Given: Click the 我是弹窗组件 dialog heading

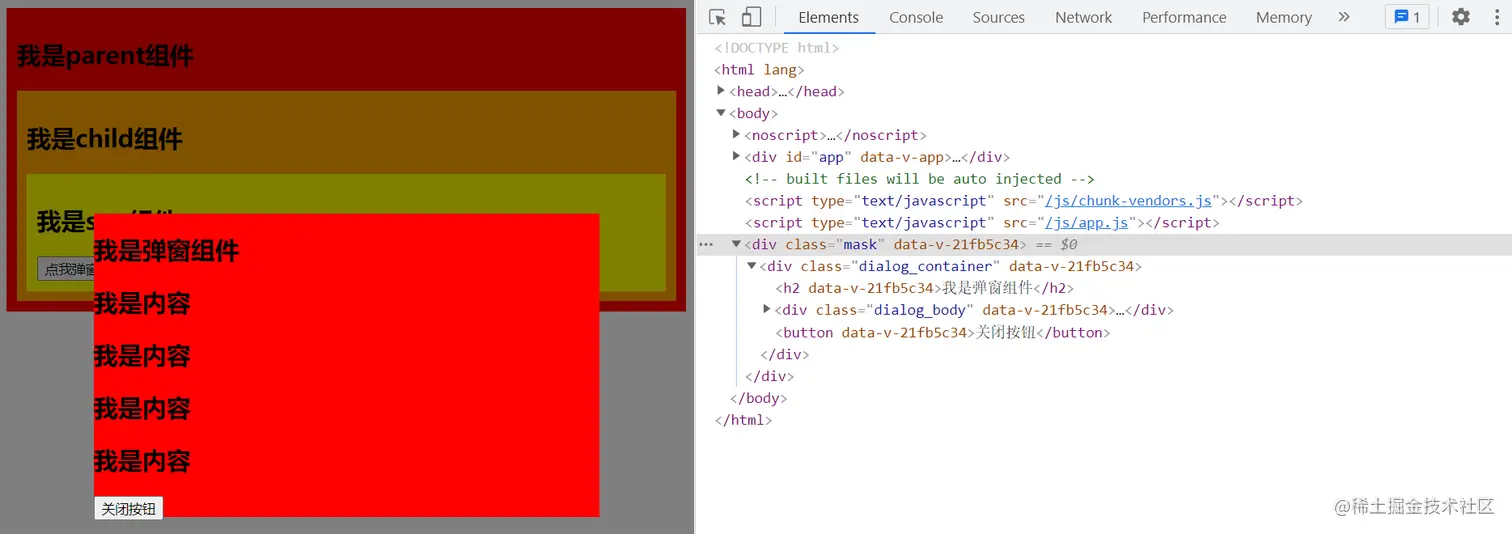Looking at the screenshot, I should 166,251.
